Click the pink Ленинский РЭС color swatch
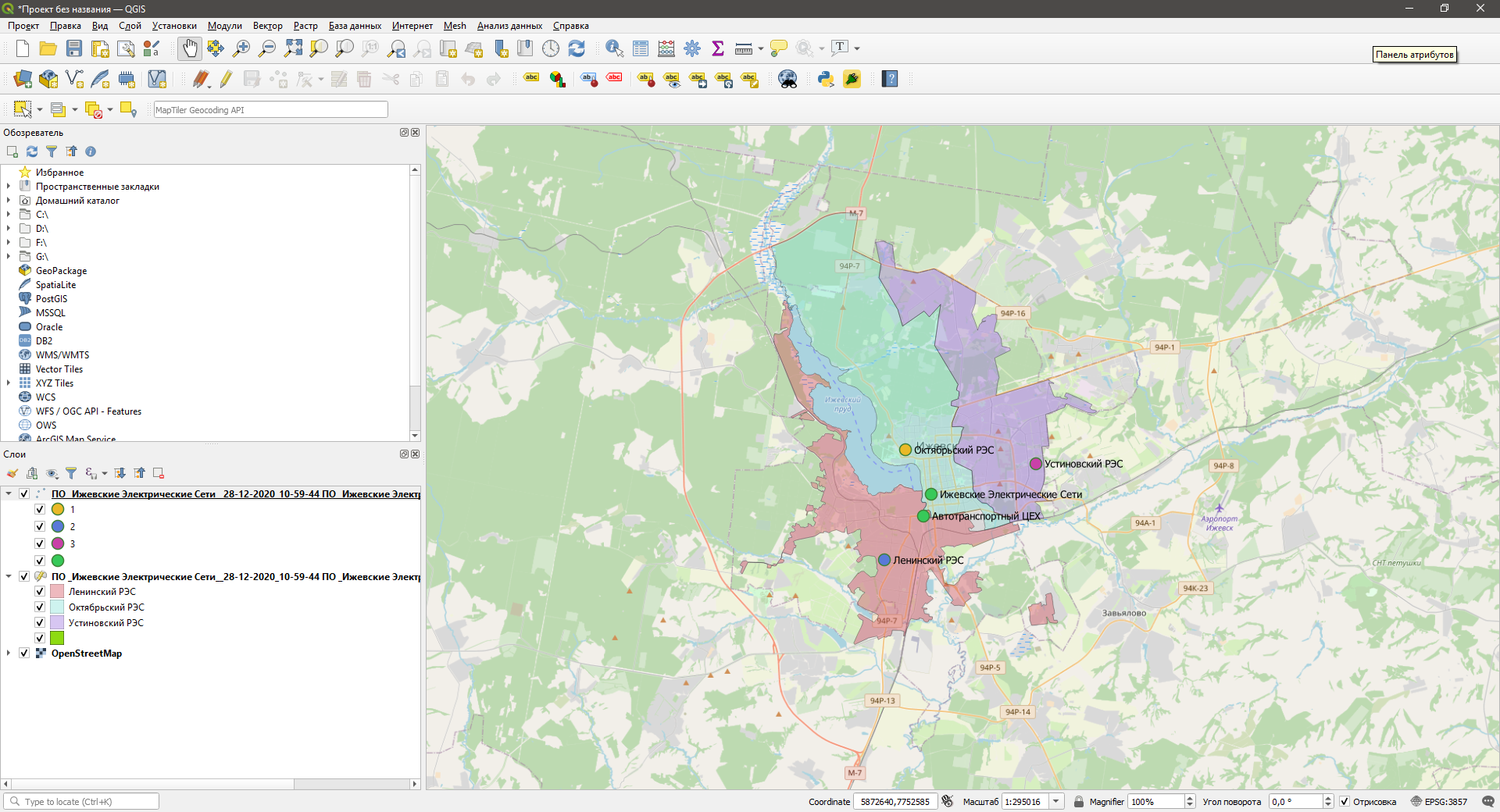 pos(57,592)
